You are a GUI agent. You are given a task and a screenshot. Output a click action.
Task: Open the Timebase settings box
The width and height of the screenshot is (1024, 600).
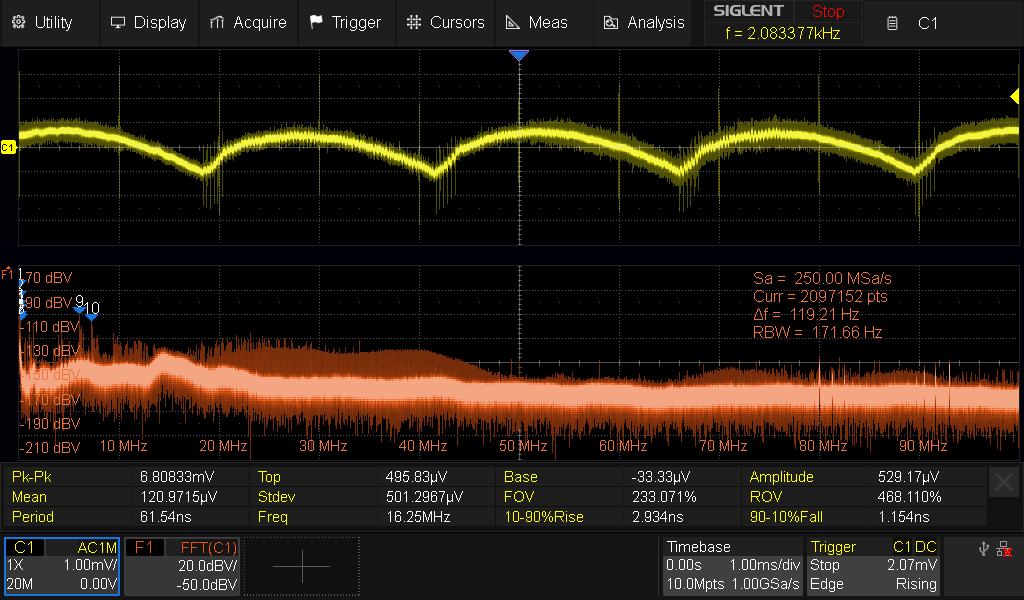(732, 566)
